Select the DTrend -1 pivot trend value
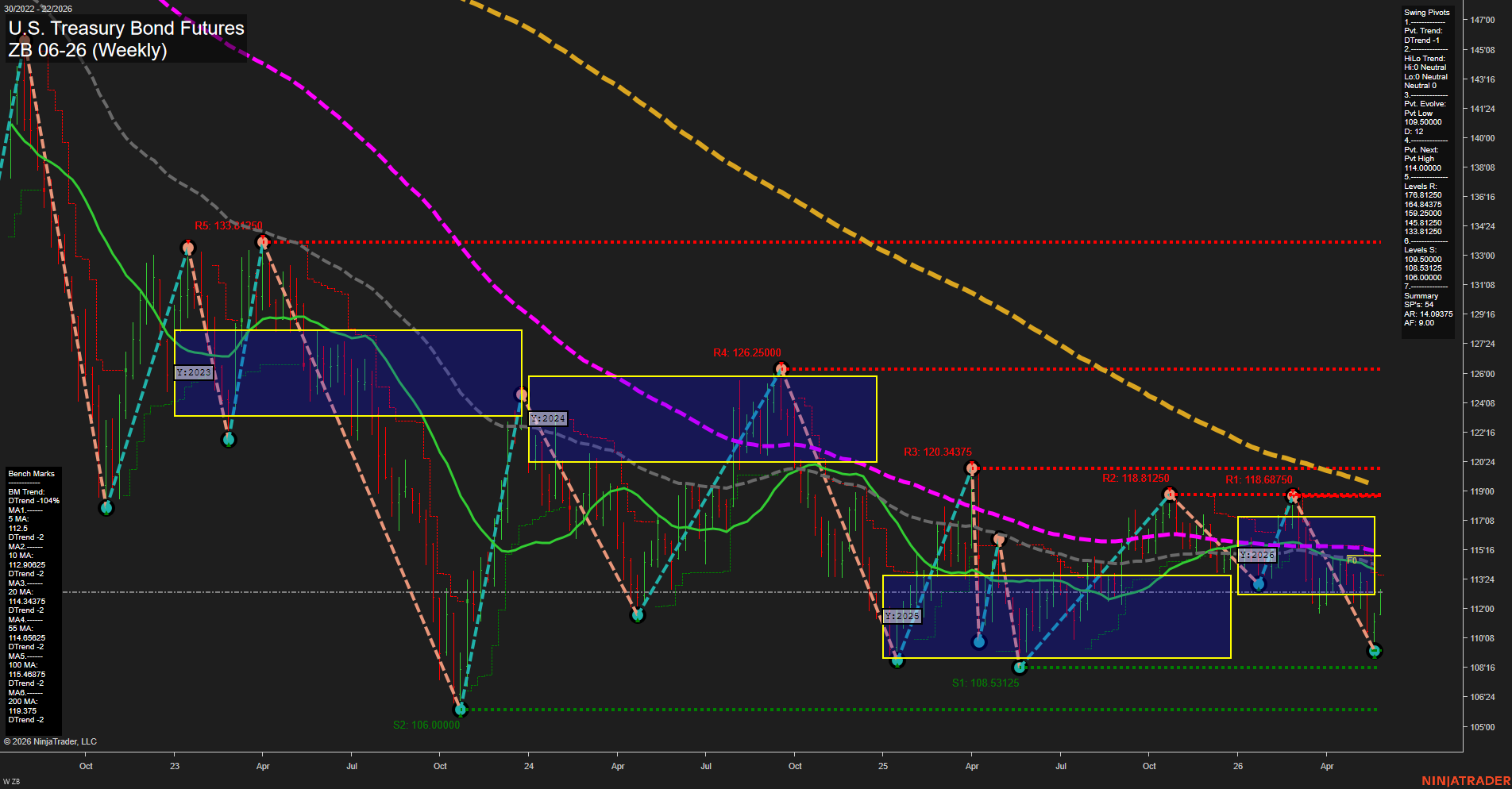 coord(1421,40)
